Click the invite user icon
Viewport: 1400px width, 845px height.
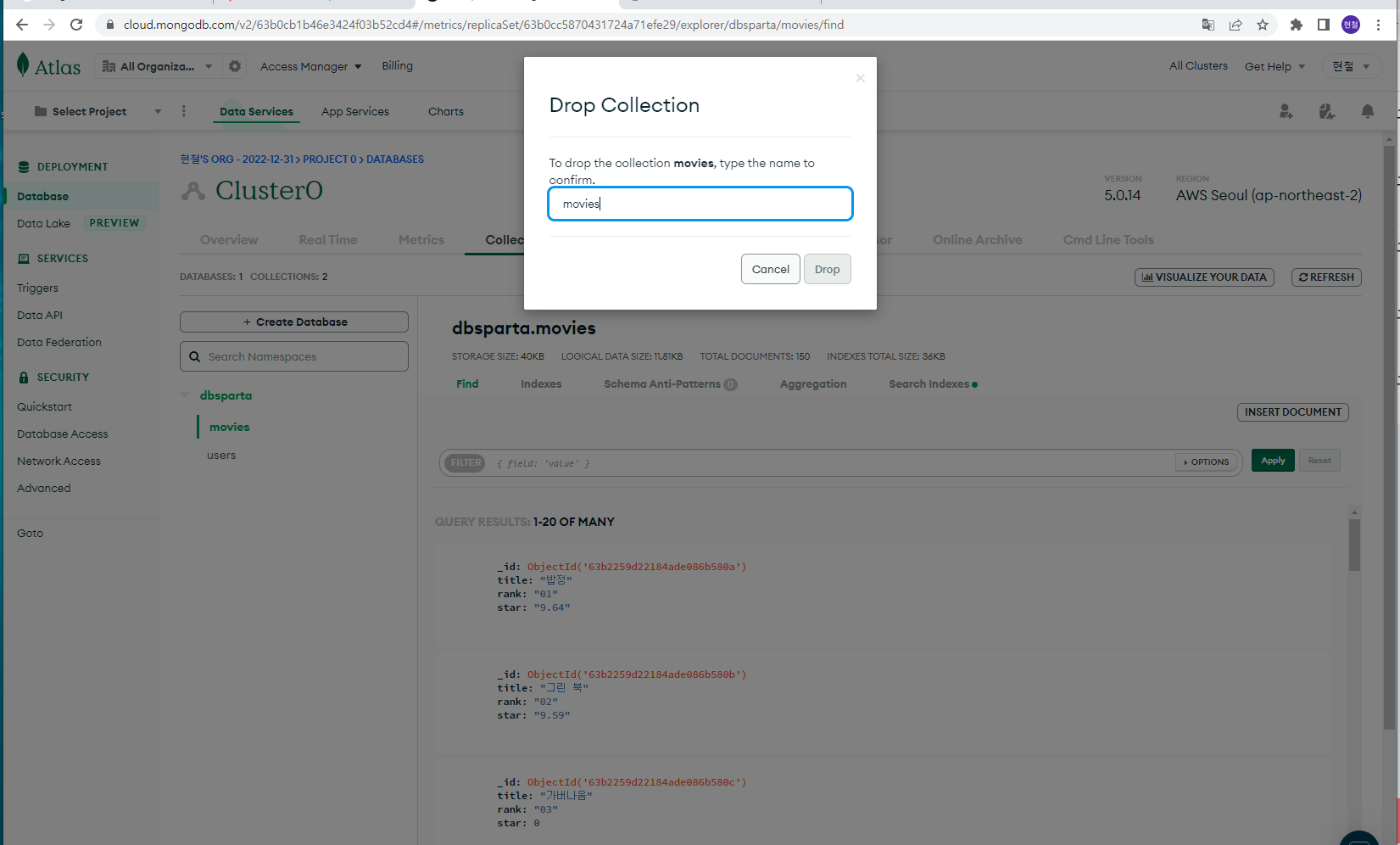point(1286,111)
